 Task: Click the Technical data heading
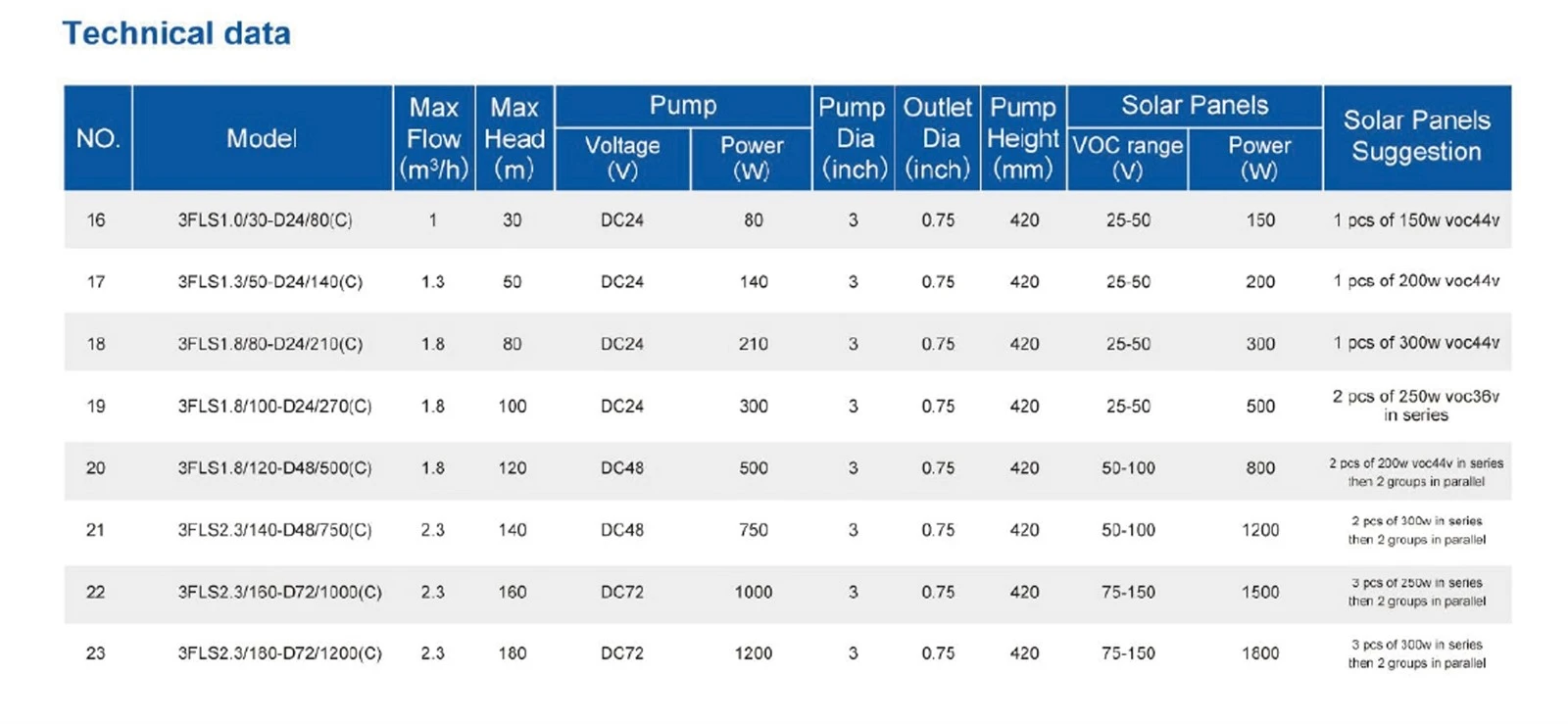176,33
